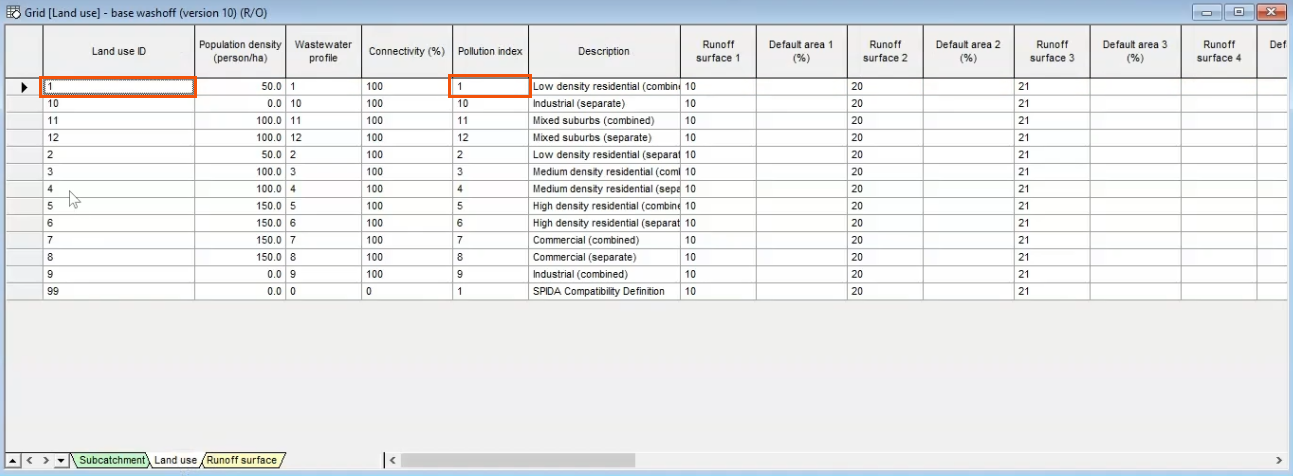
Task: Close the Land use grid window
Action: (1270, 12)
